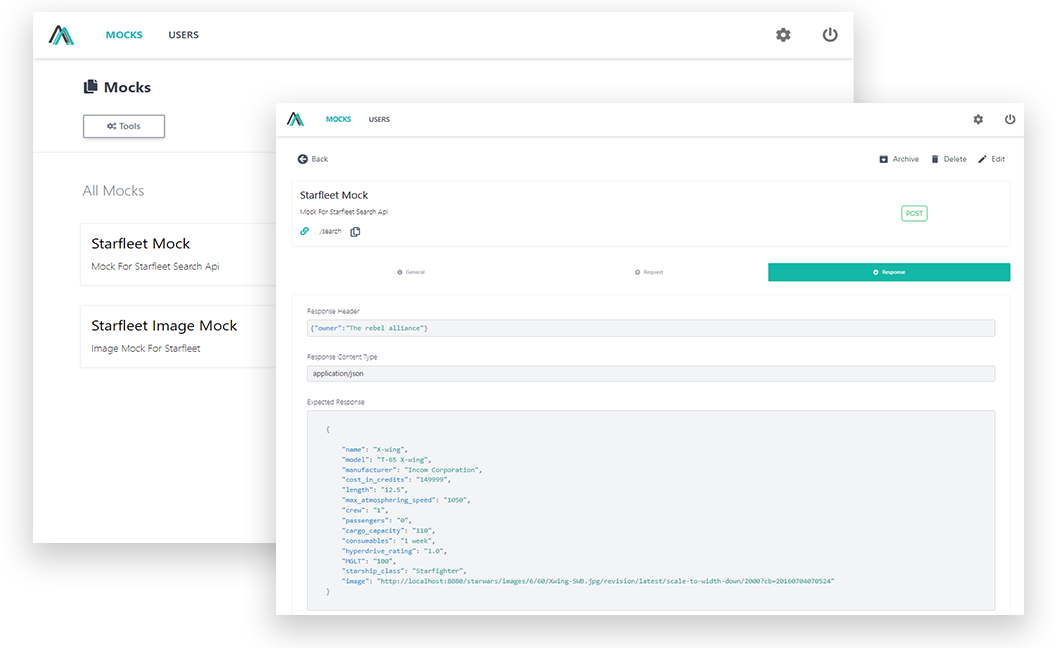Click the image URL line in the JSON
Viewport: 1057px width, 648px height.
(588, 581)
